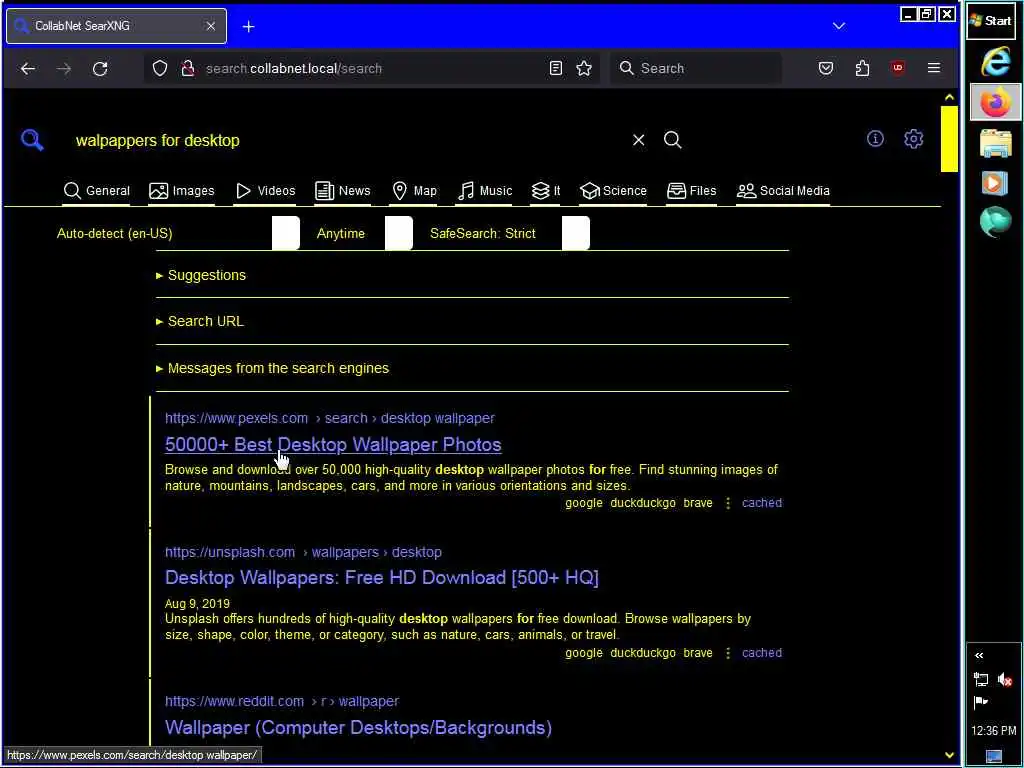Open a new tab with the plus button
This screenshot has height=768, width=1024.
point(248,26)
